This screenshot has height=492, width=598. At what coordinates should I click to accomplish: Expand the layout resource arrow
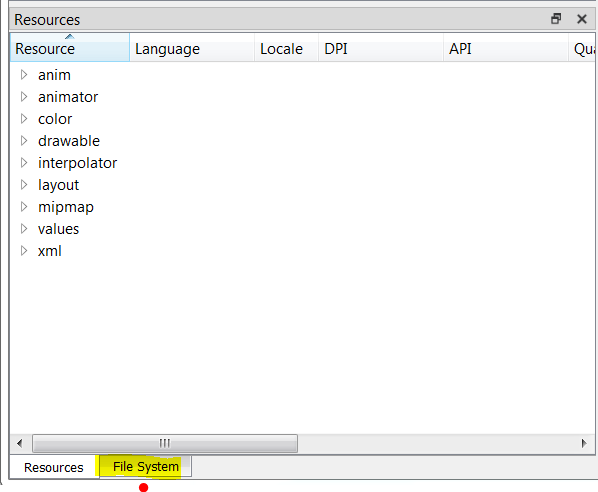tap(24, 185)
